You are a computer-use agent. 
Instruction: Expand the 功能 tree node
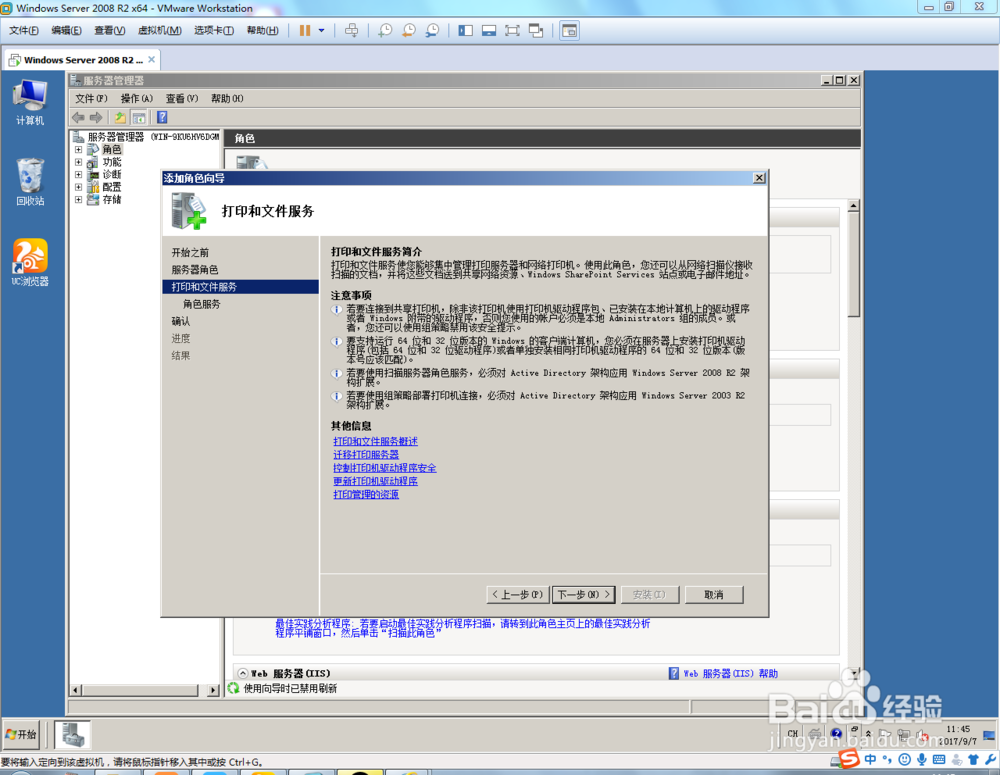coord(78,162)
